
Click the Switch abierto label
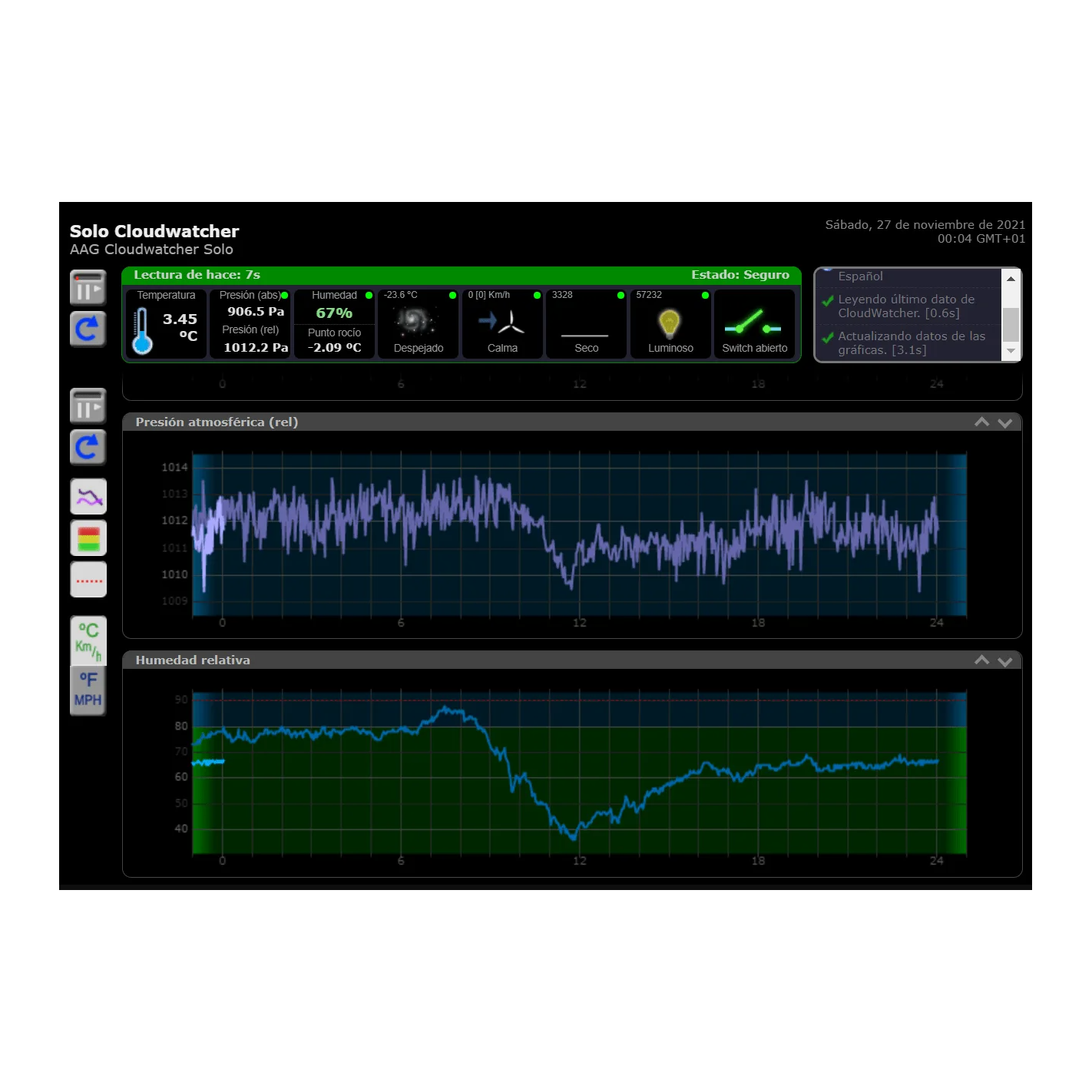pos(755,349)
